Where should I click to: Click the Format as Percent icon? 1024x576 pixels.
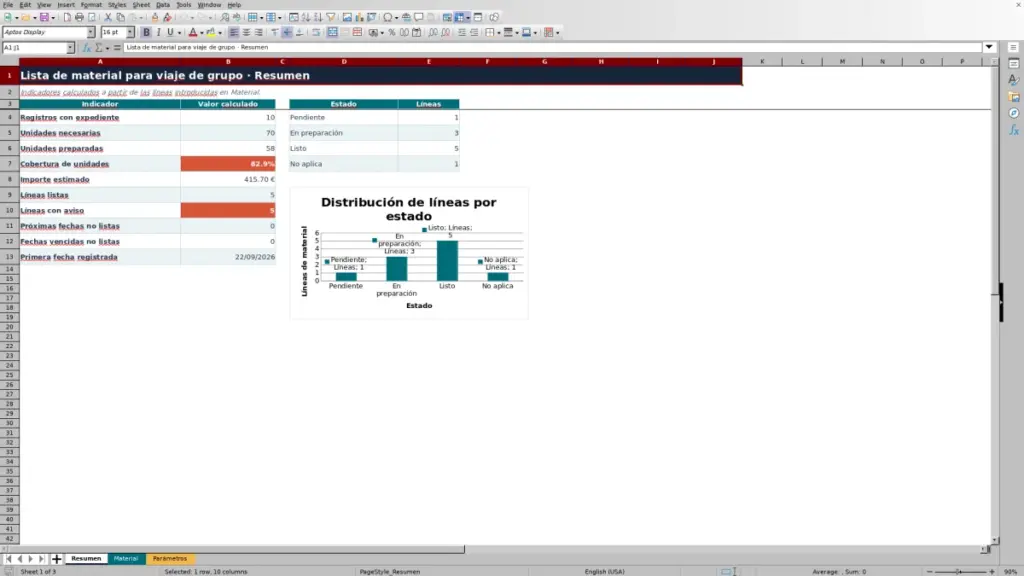[x=392, y=32]
